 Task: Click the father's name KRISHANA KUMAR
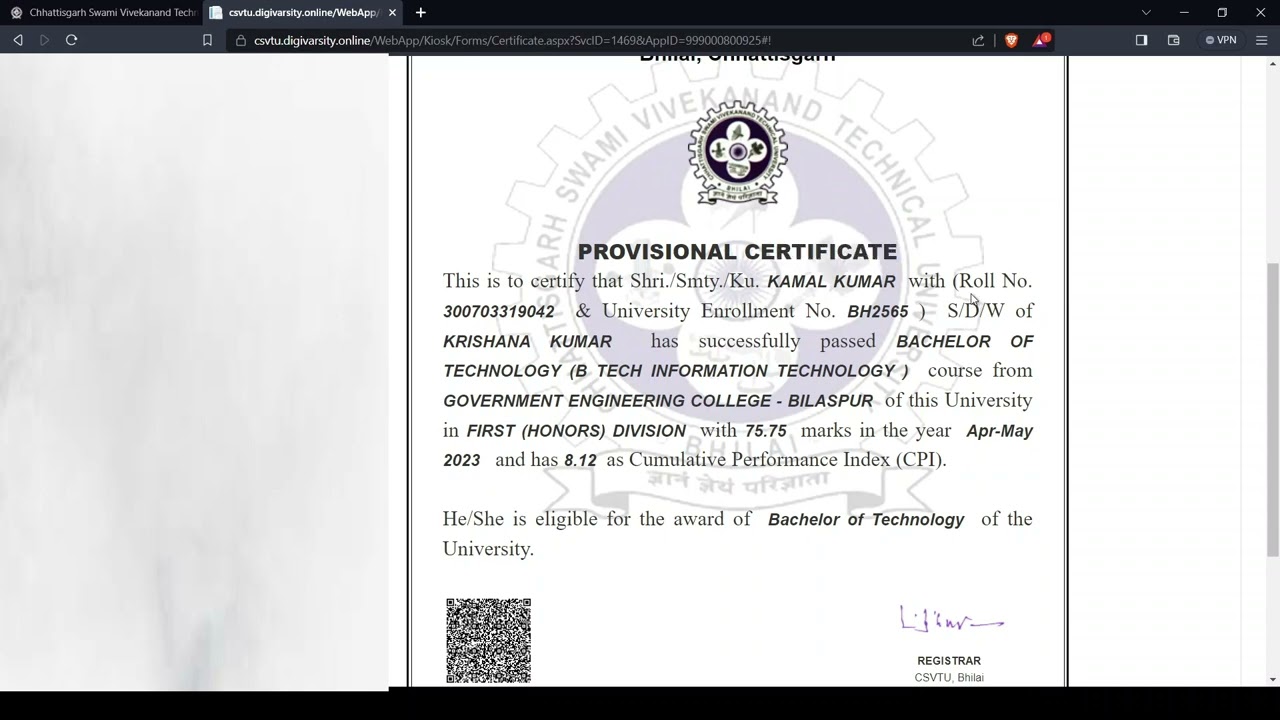tap(527, 342)
